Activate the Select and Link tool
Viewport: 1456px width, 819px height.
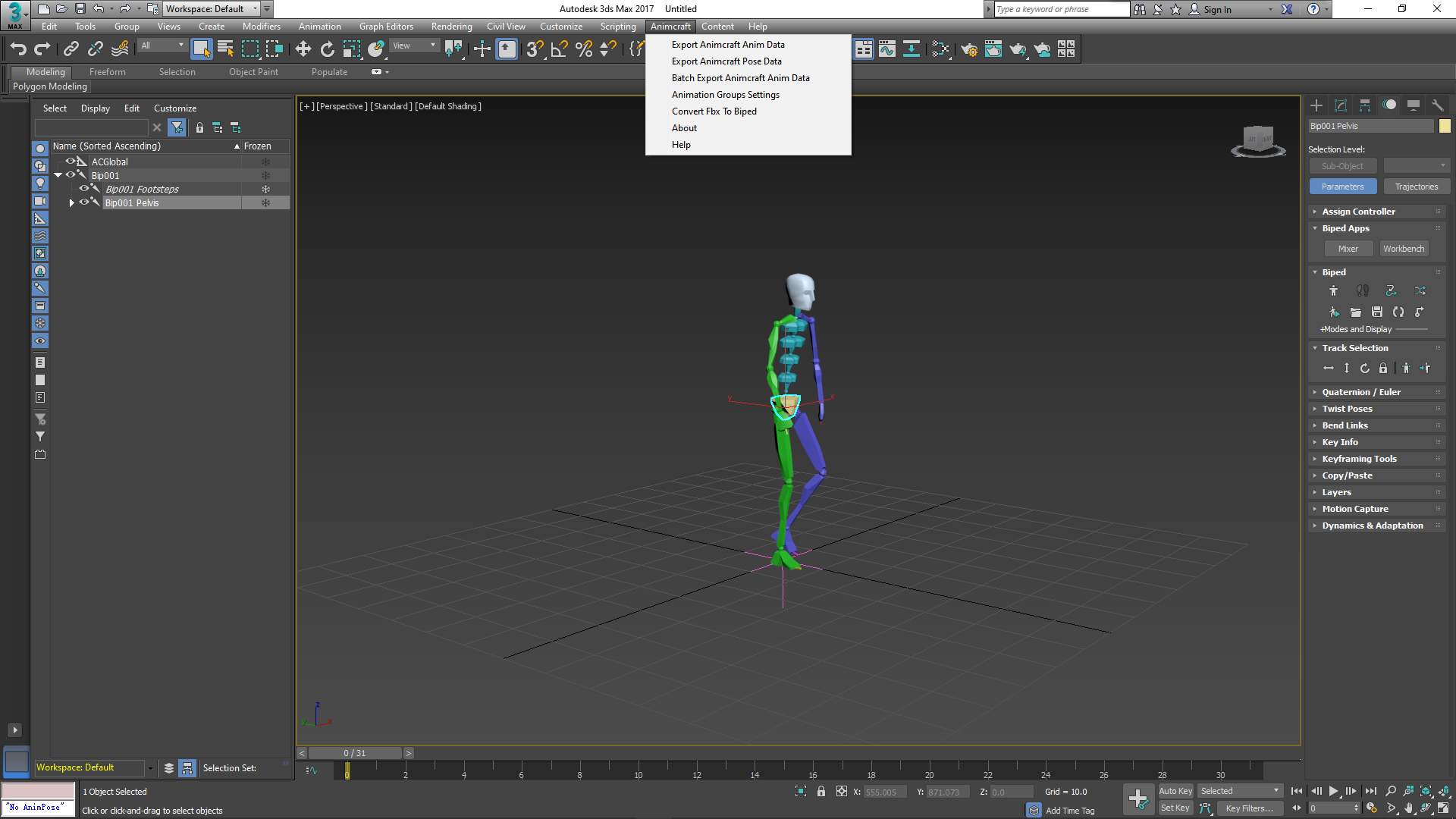pyautogui.click(x=71, y=49)
